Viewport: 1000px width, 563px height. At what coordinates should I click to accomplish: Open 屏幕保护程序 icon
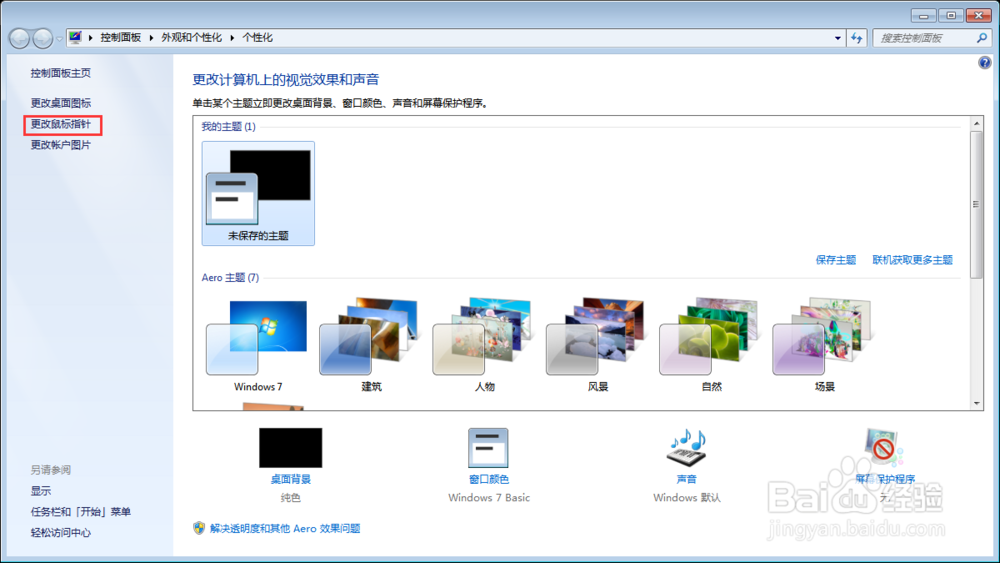pos(884,448)
